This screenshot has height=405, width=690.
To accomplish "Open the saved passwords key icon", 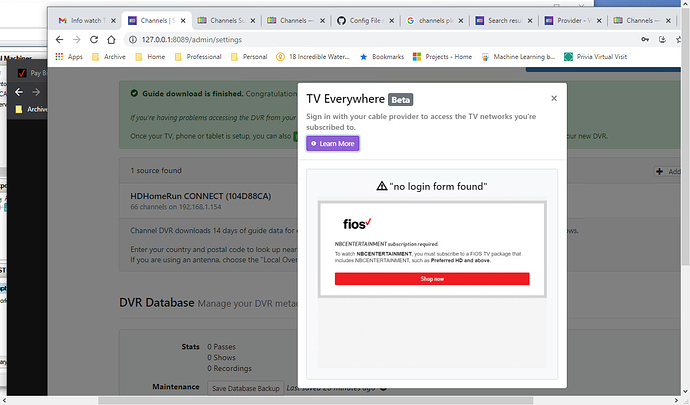I will 645,40.
